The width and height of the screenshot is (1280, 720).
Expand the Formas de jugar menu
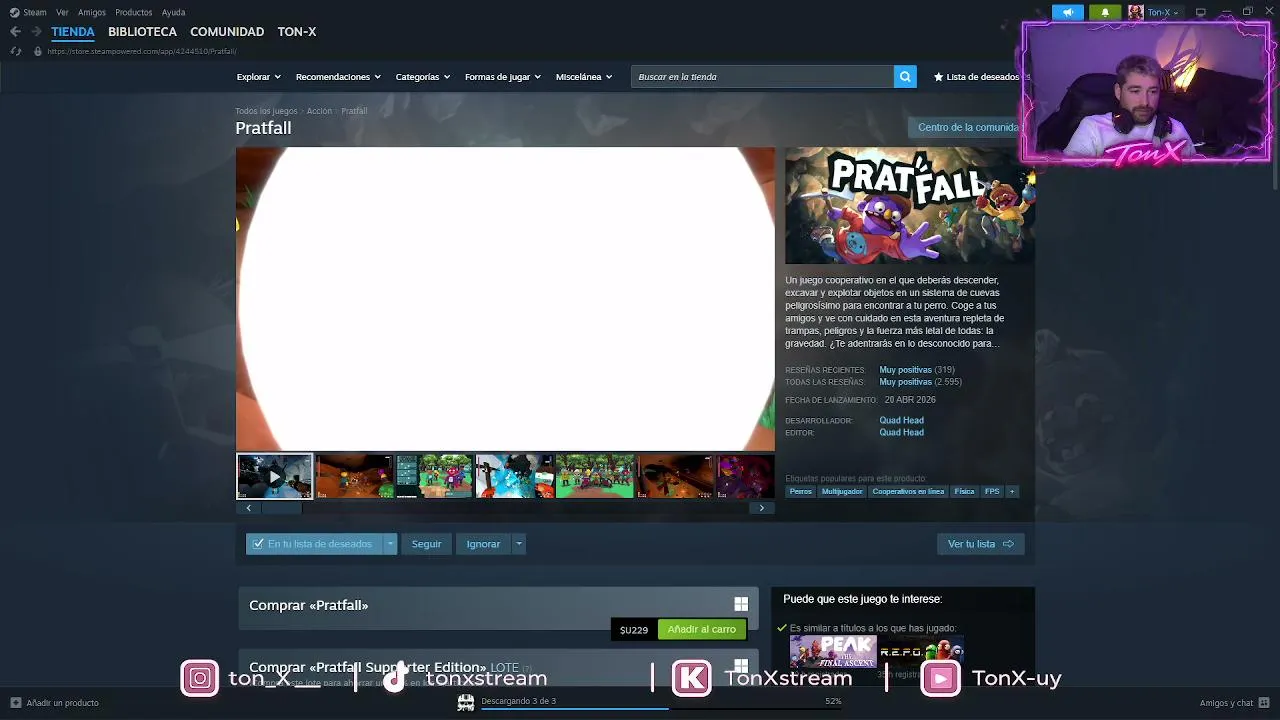point(502,77)
